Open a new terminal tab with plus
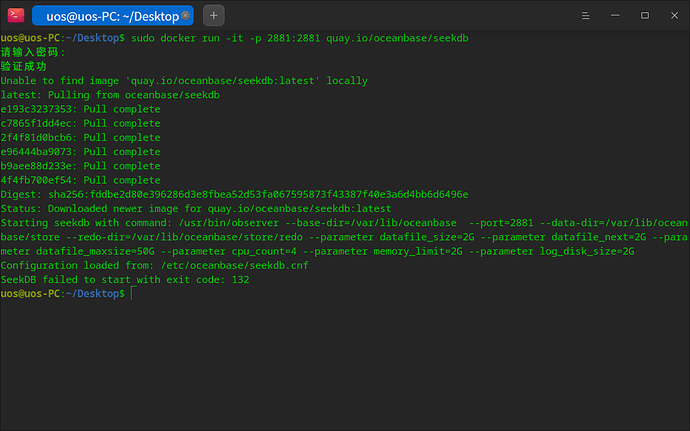Screen dimensions: 690x431 coord(216,16)
